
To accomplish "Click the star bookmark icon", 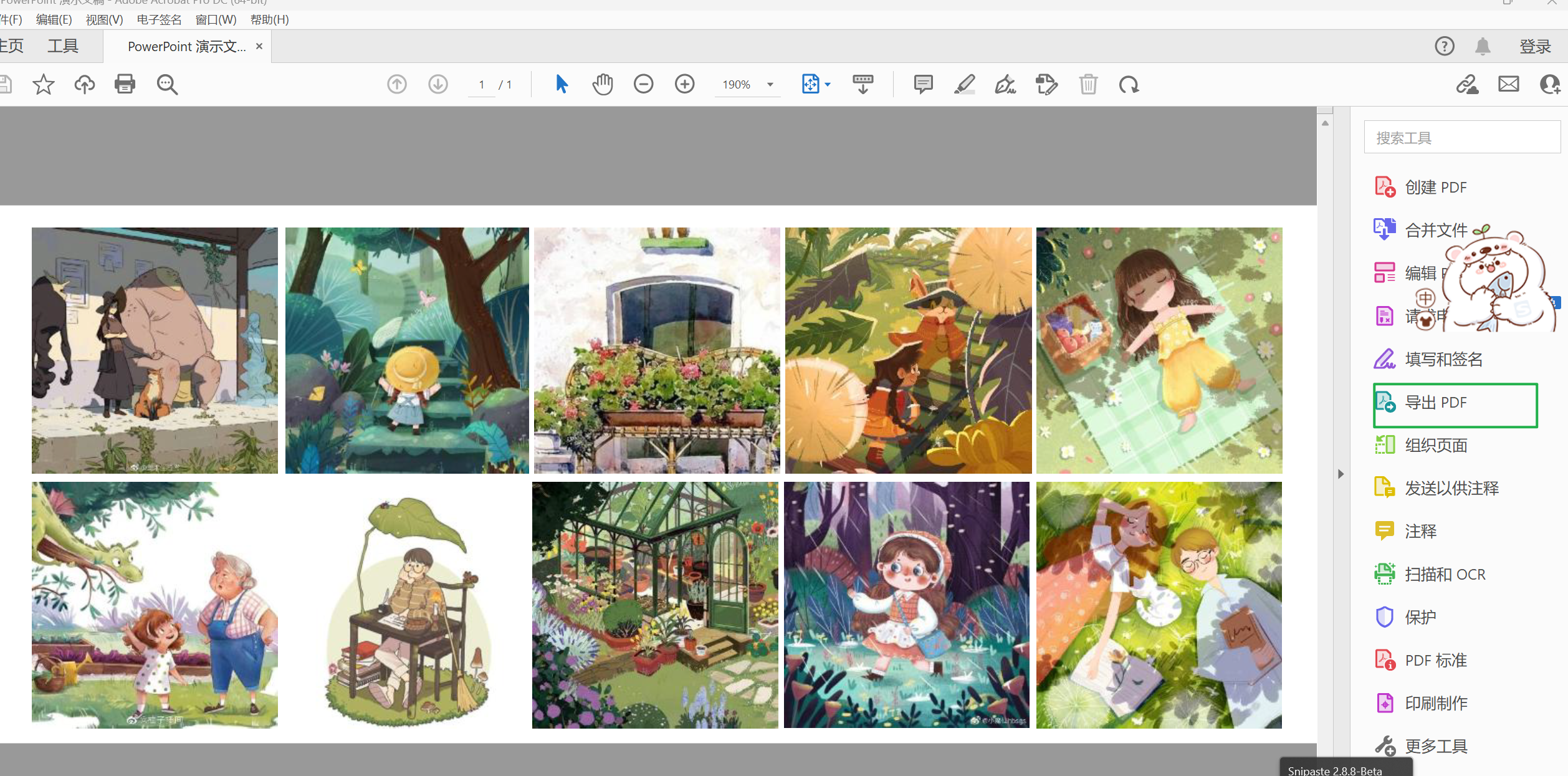I will [44, 84].
